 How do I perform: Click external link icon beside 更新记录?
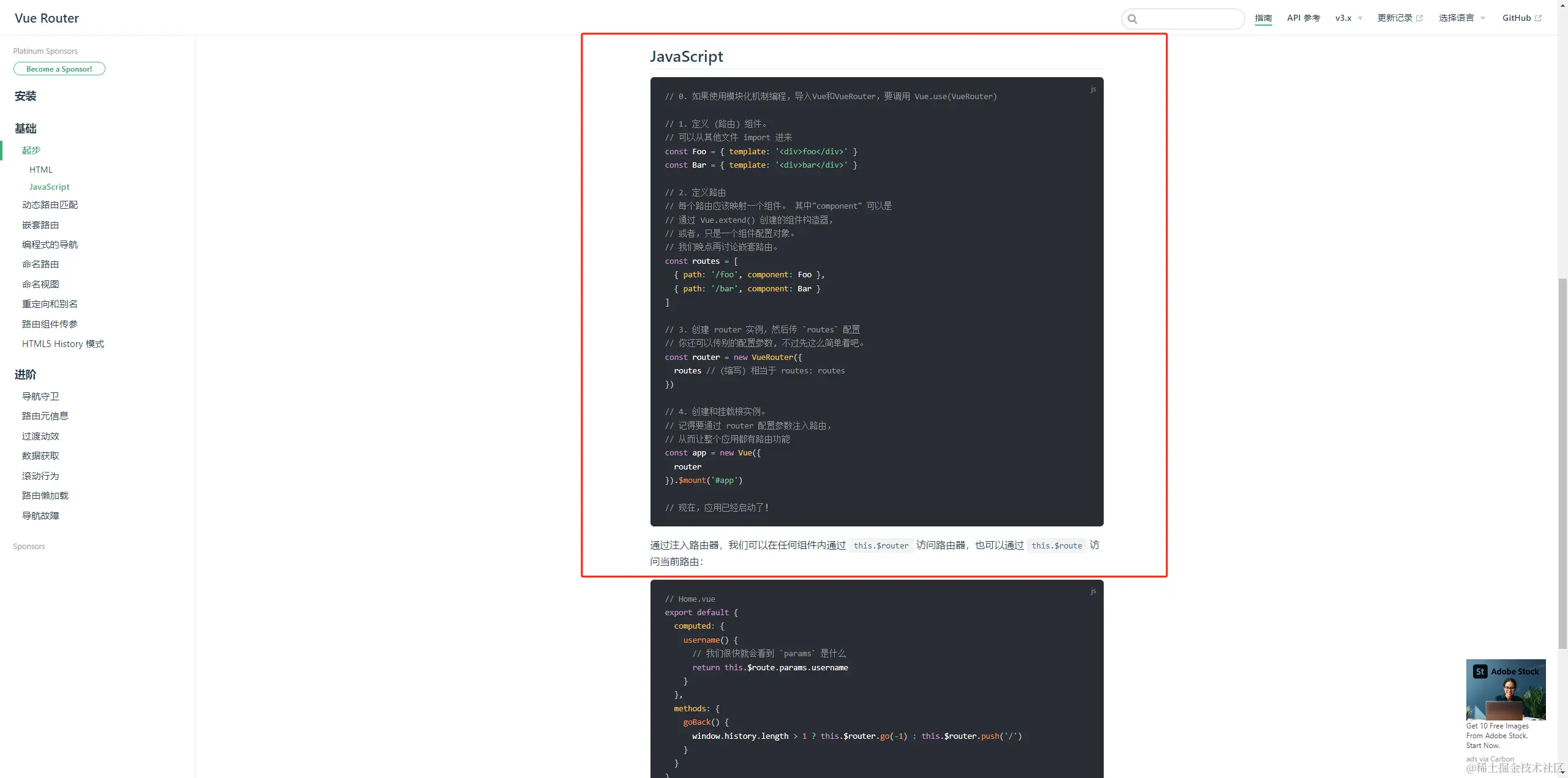tap(1419, 18)
